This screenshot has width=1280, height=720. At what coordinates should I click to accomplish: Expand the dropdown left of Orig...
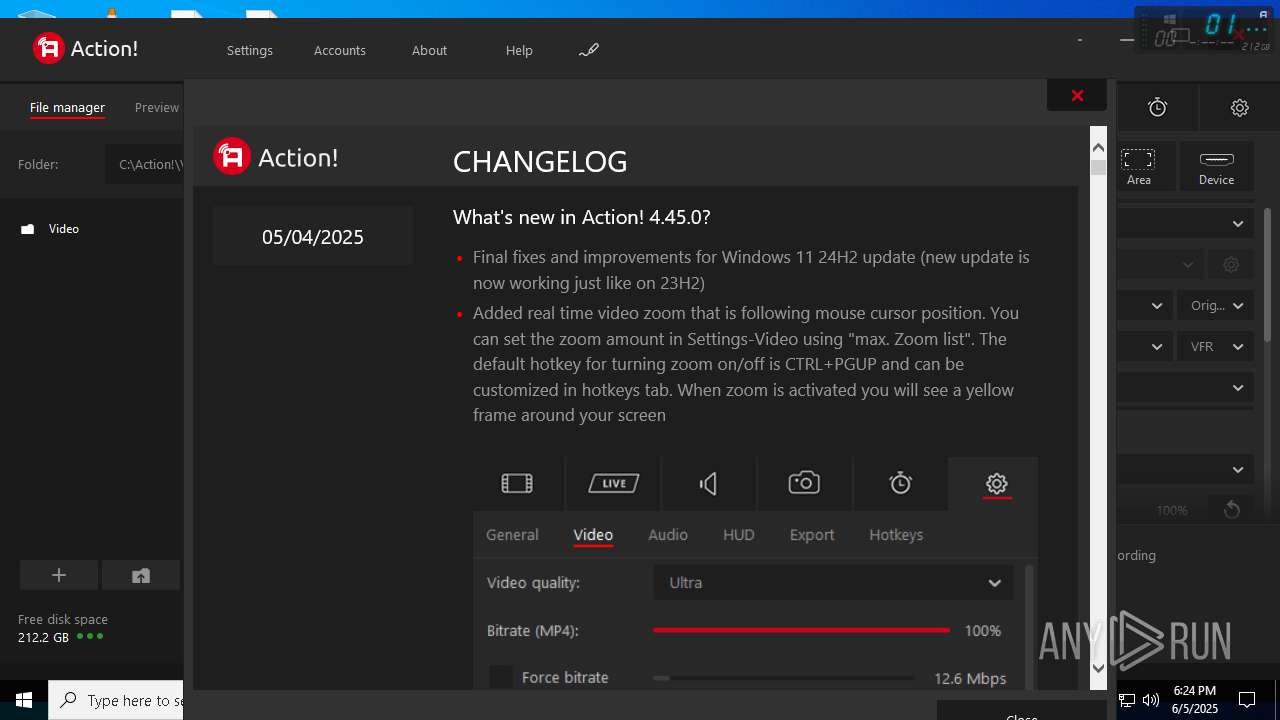pyautogui.click(x=1145, y=306)
